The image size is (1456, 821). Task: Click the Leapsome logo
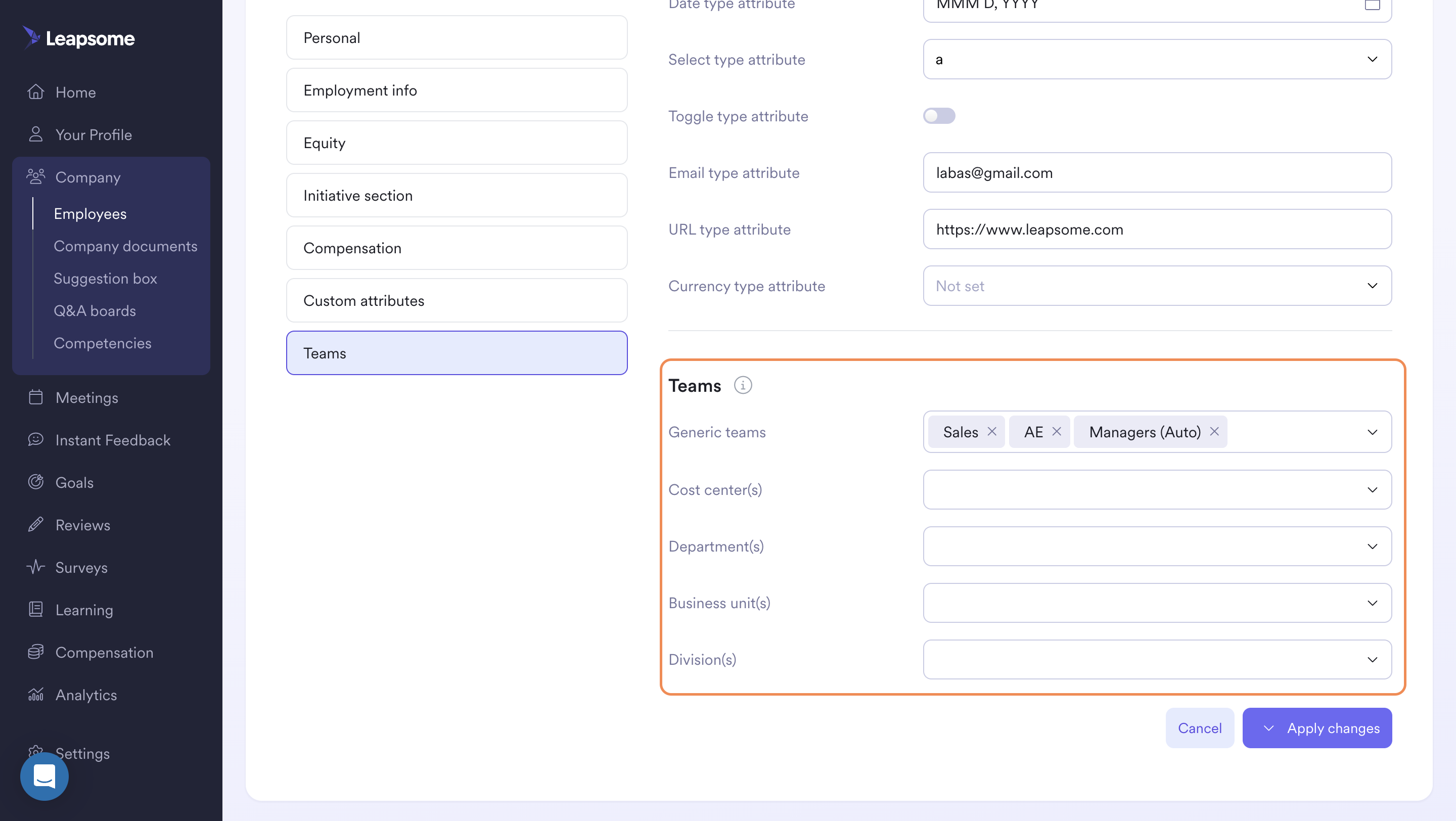pos(79,38)
